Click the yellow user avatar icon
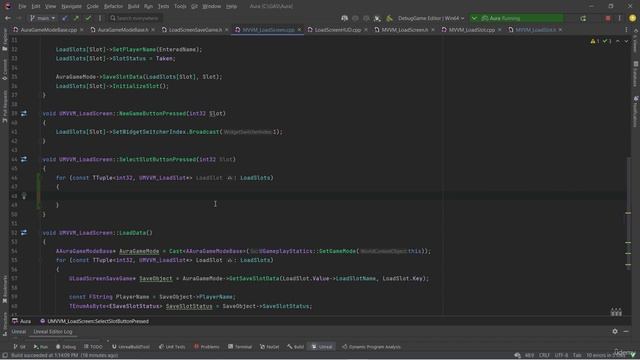Image resolution: width=640 pixels, height=360 pixels. 632,18
